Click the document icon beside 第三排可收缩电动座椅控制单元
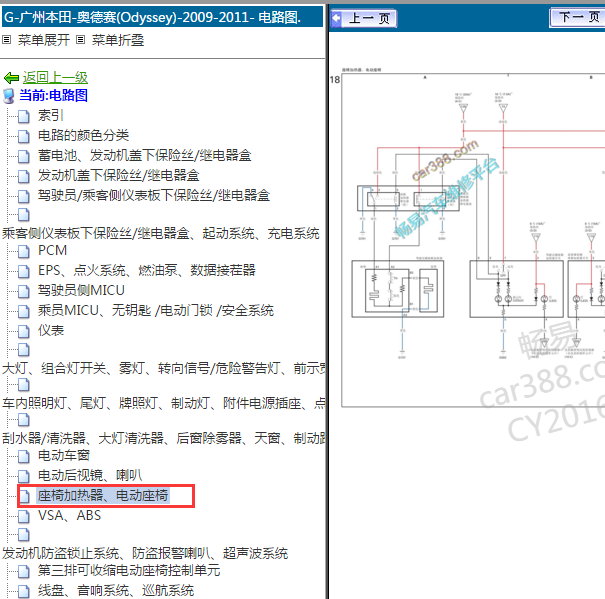The image size is (605, 599). tap(24, 572)
